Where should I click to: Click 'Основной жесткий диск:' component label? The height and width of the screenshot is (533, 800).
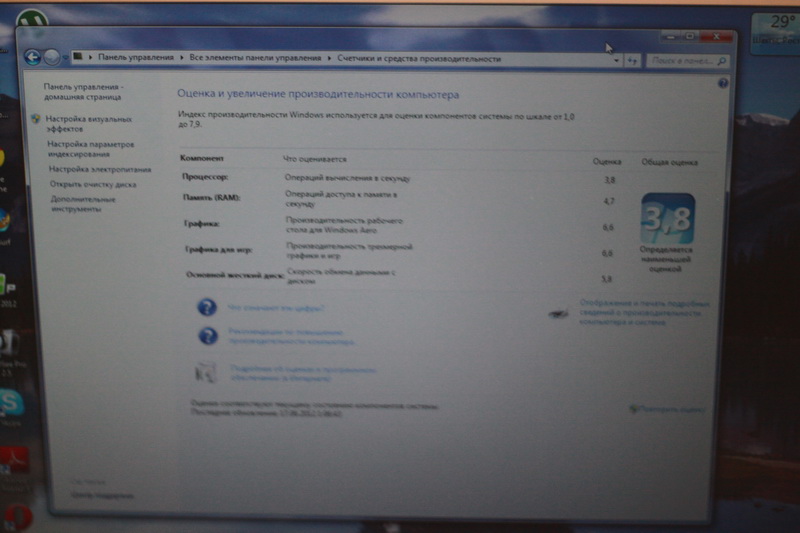click(235, 275)
